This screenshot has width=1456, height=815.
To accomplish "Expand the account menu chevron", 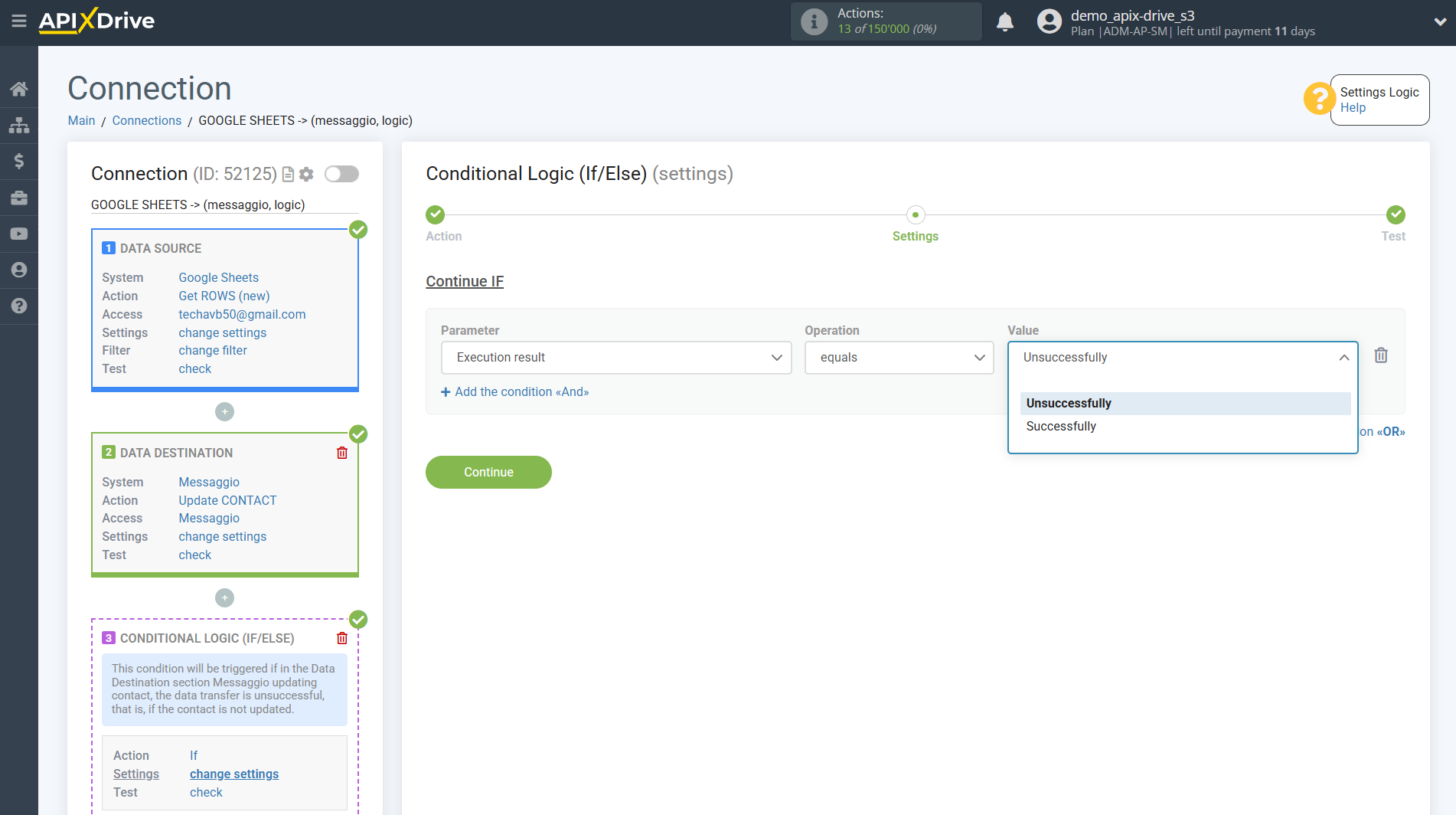I will (1439, 21).
